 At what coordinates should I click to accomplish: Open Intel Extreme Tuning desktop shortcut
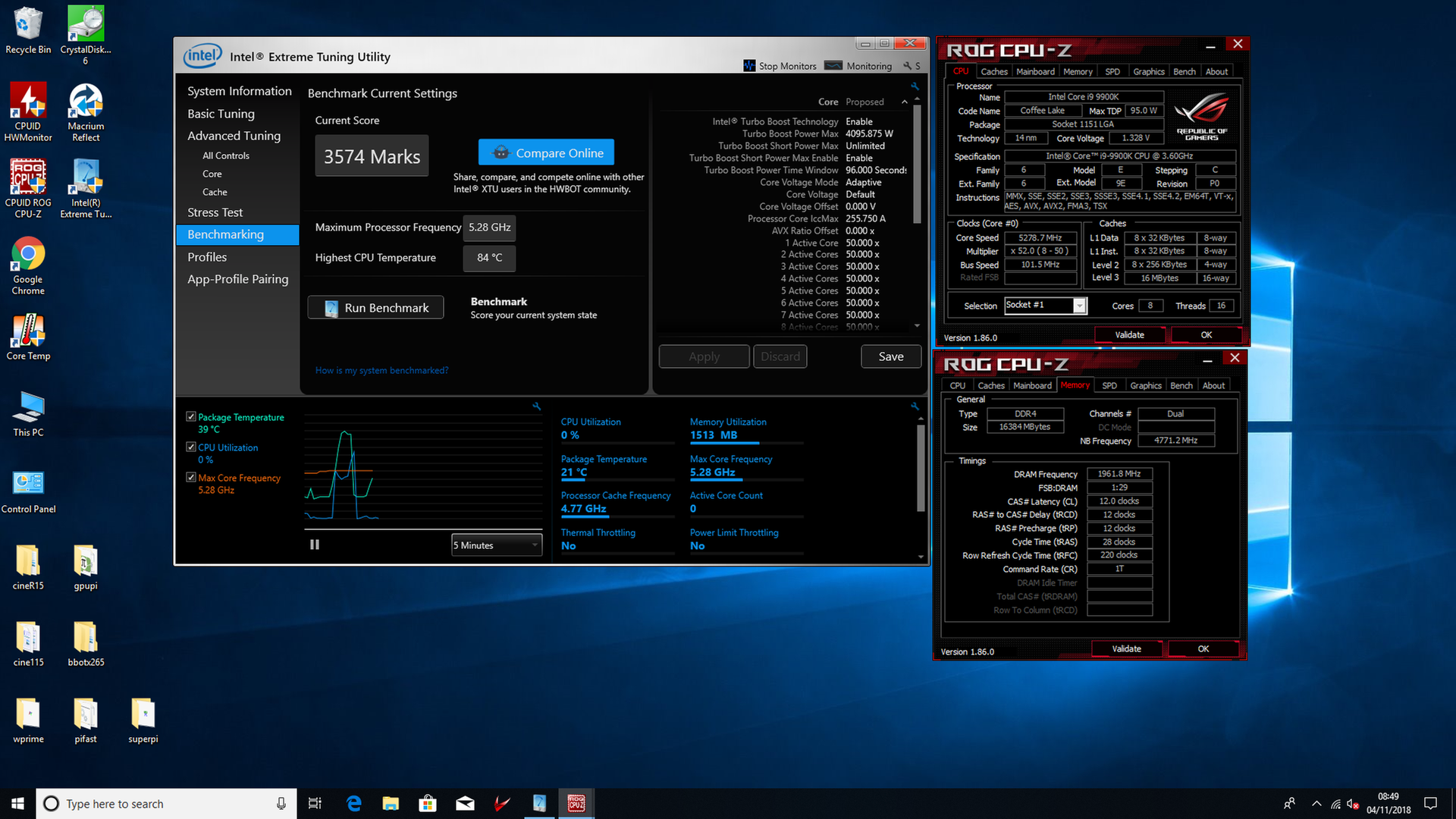point(86,188)
